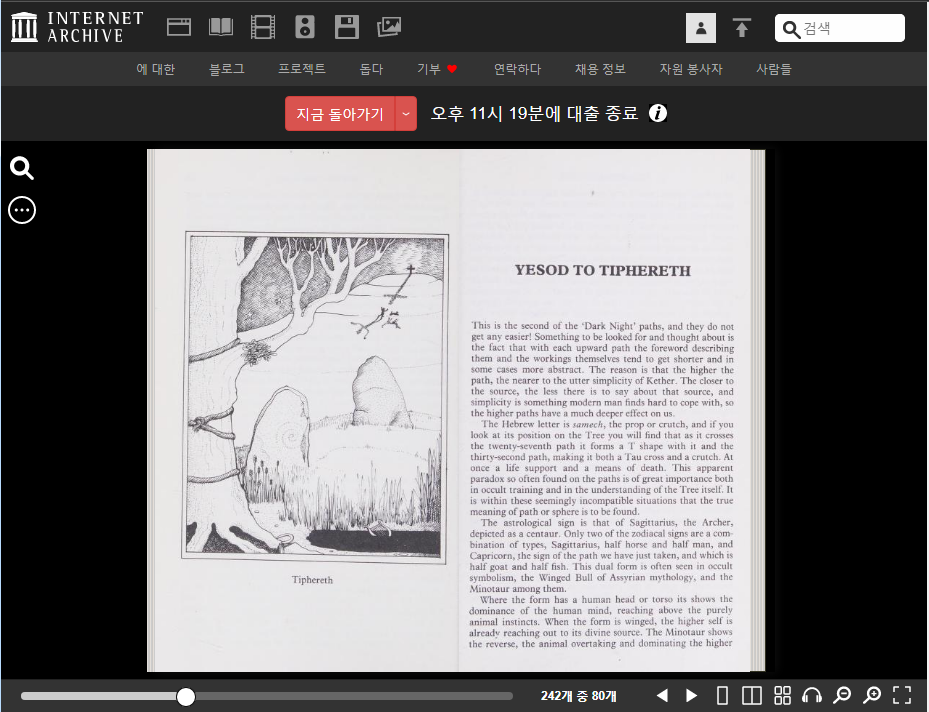Image resolution: width=929 pixels, height=712 pixels.
Task: Open the 자원 봉사자 link
Action: (691, 69)
